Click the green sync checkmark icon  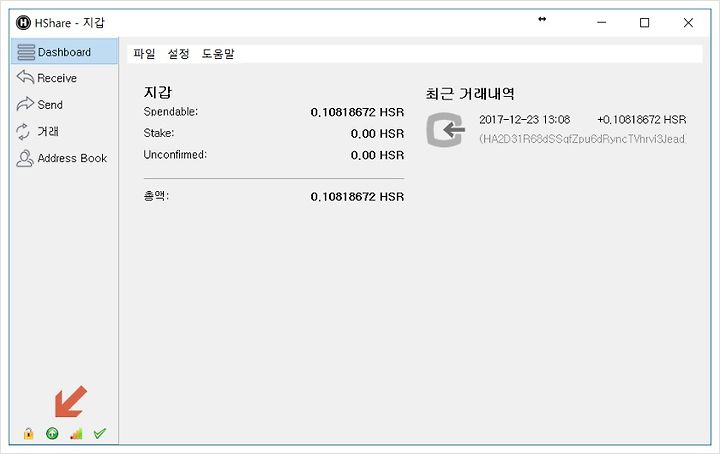pos(100,432)
